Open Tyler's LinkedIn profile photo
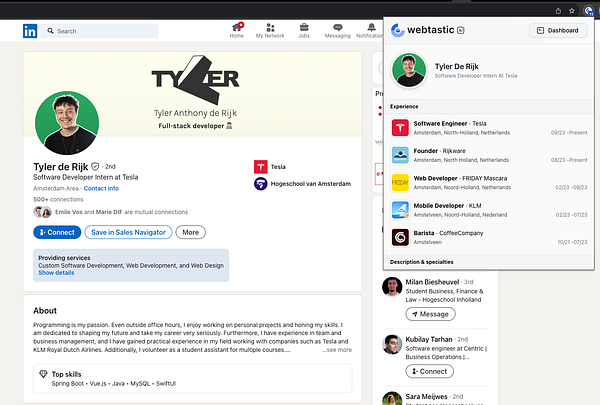600x405 pixels. [67, 123]
